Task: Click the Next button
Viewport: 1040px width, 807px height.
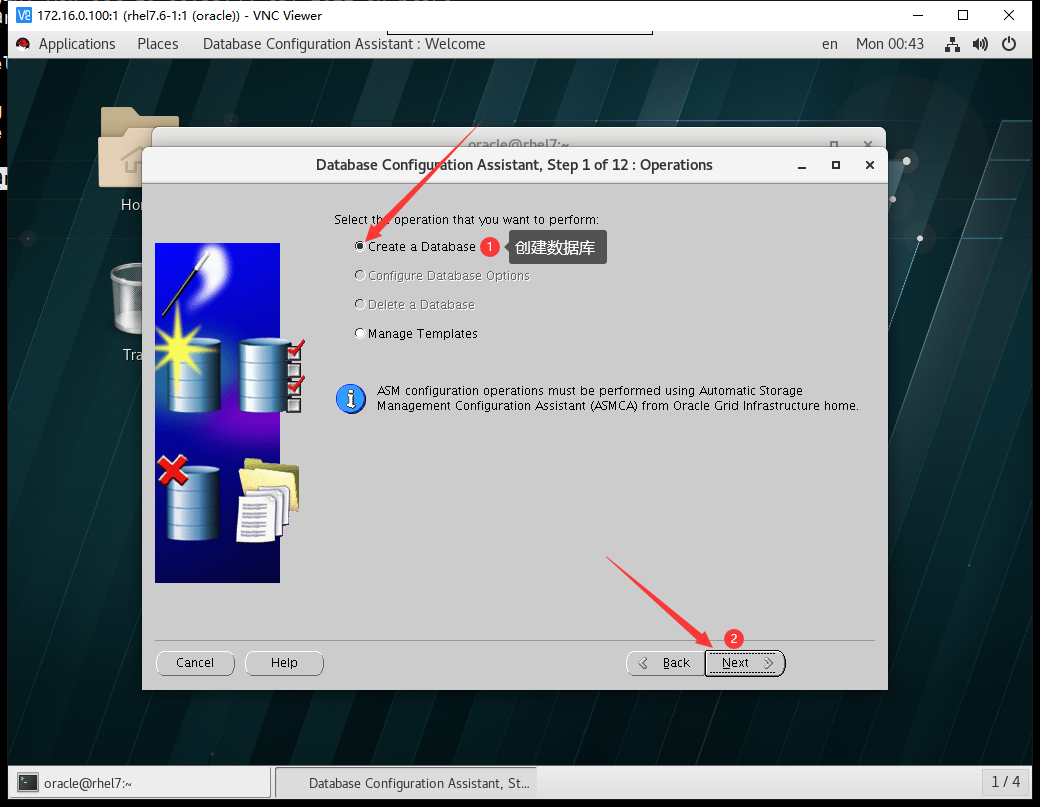Action: [x=745, y=663]
